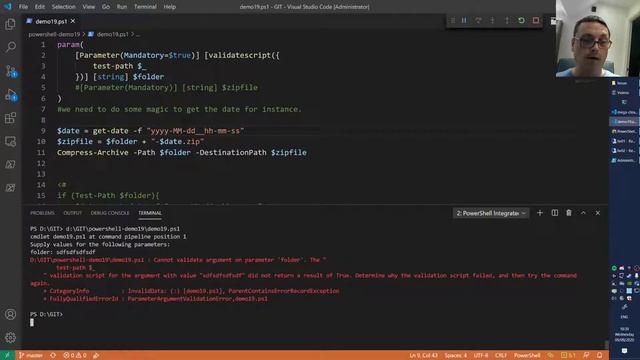The image size is (640, 360).
Task: Open the Edit menu
Action: point(40,7)
